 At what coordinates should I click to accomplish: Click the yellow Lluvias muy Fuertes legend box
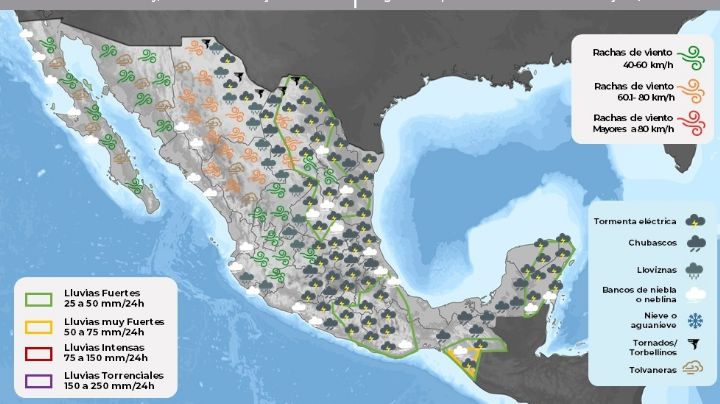tap(39, 327)
